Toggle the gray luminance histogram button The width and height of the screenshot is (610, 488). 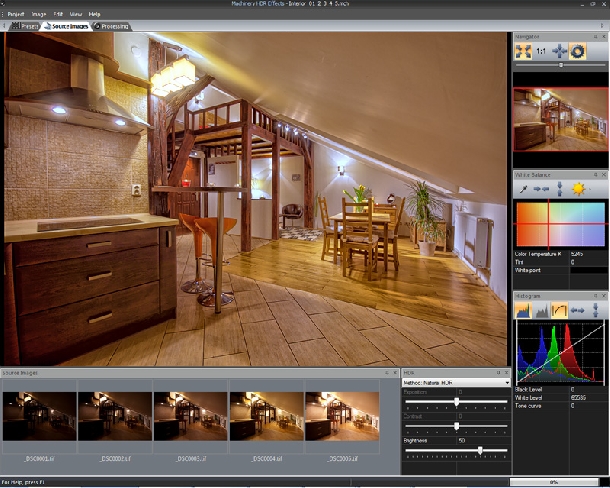click(x=541, y=311)
